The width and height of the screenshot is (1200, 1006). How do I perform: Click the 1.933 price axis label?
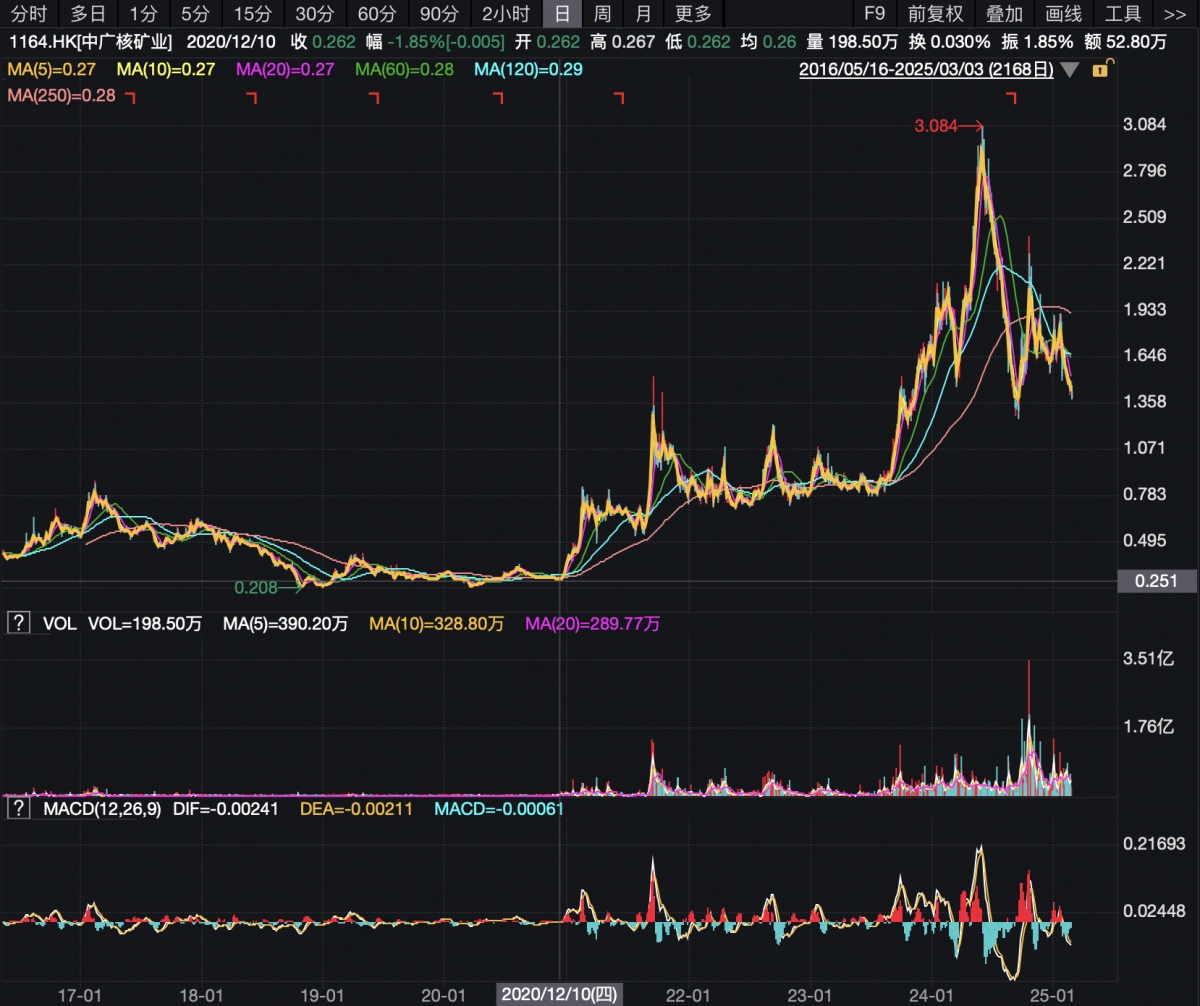click(x=1145, y=310)
